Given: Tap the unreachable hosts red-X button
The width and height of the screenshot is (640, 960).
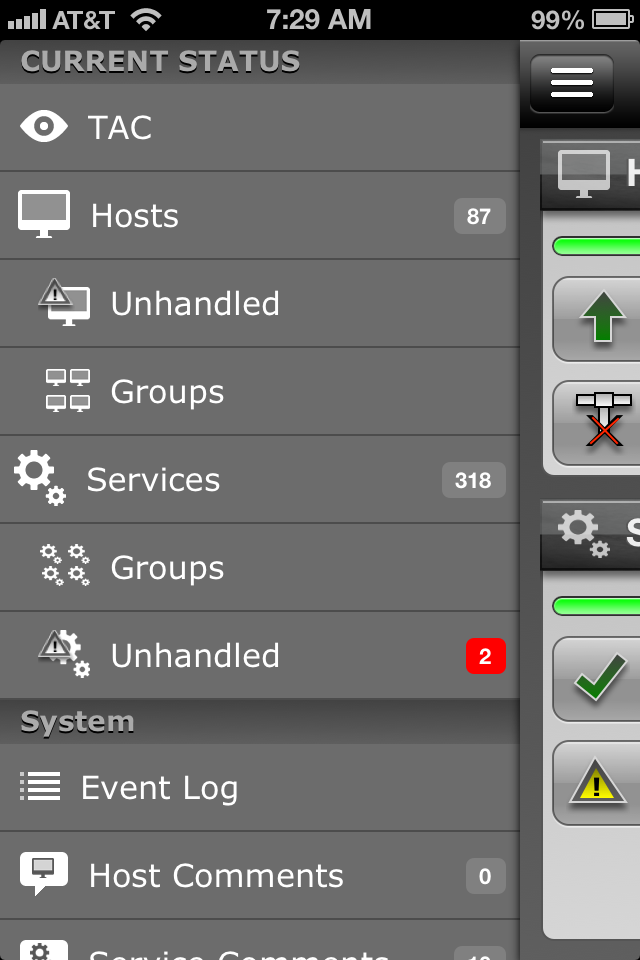Looking at the screenshot, I should click(x=597, y=423).
